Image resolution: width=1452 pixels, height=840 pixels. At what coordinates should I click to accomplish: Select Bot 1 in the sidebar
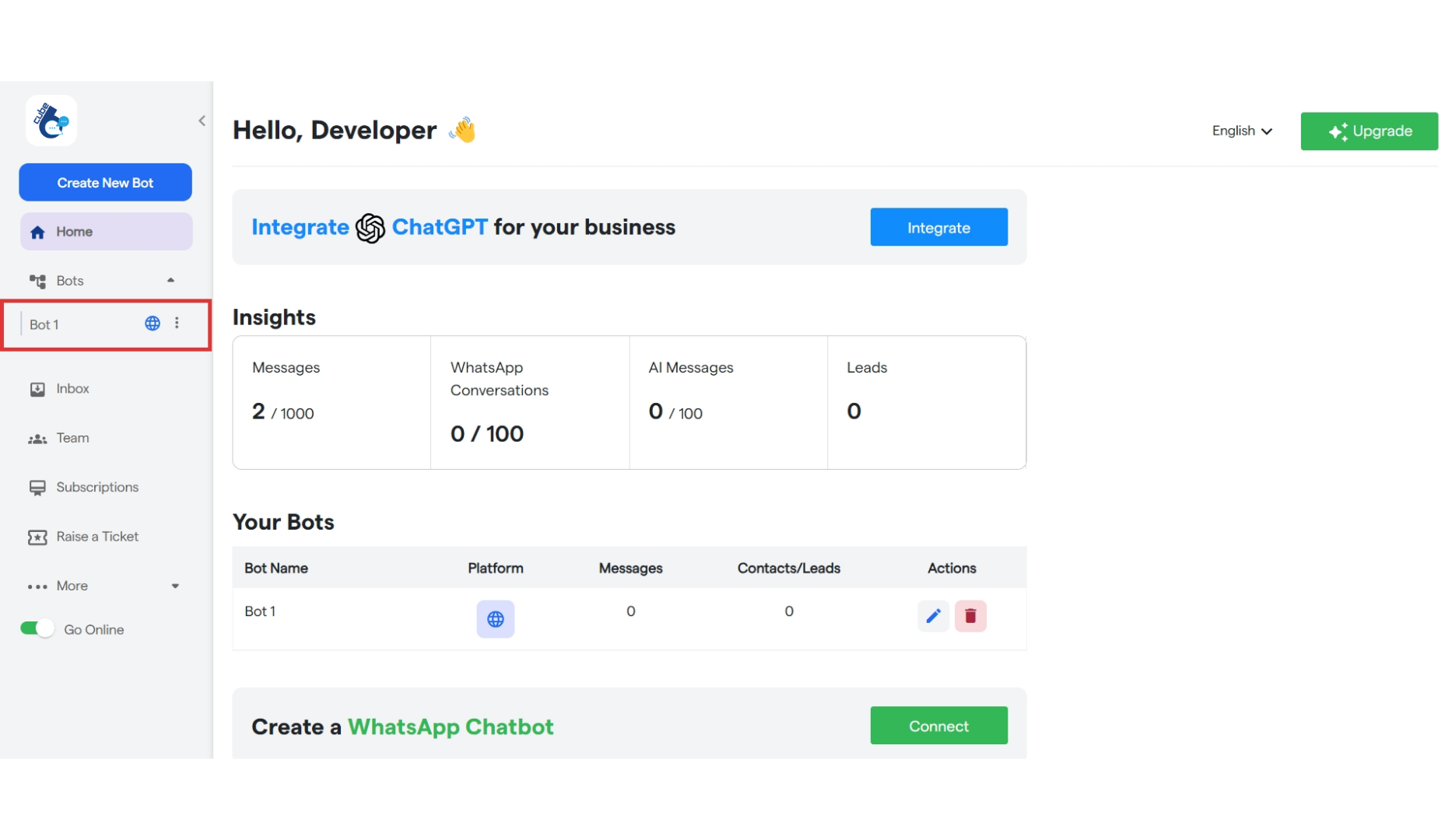coord(44,324)
